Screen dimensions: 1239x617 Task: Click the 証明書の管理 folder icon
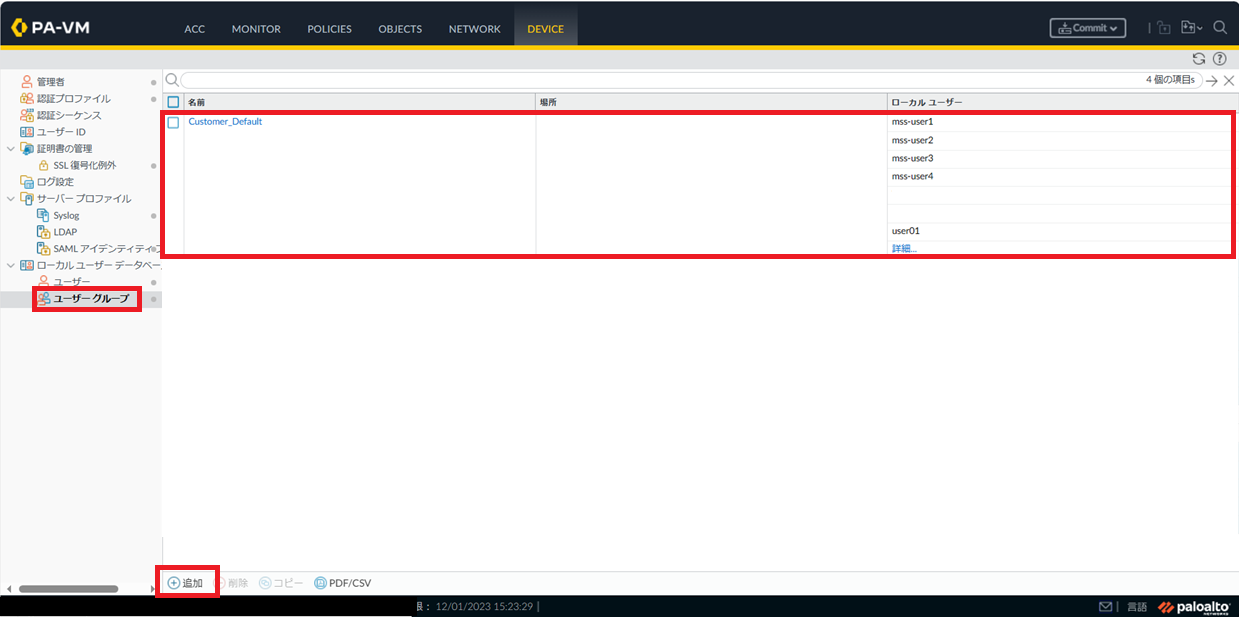[27, 149]
